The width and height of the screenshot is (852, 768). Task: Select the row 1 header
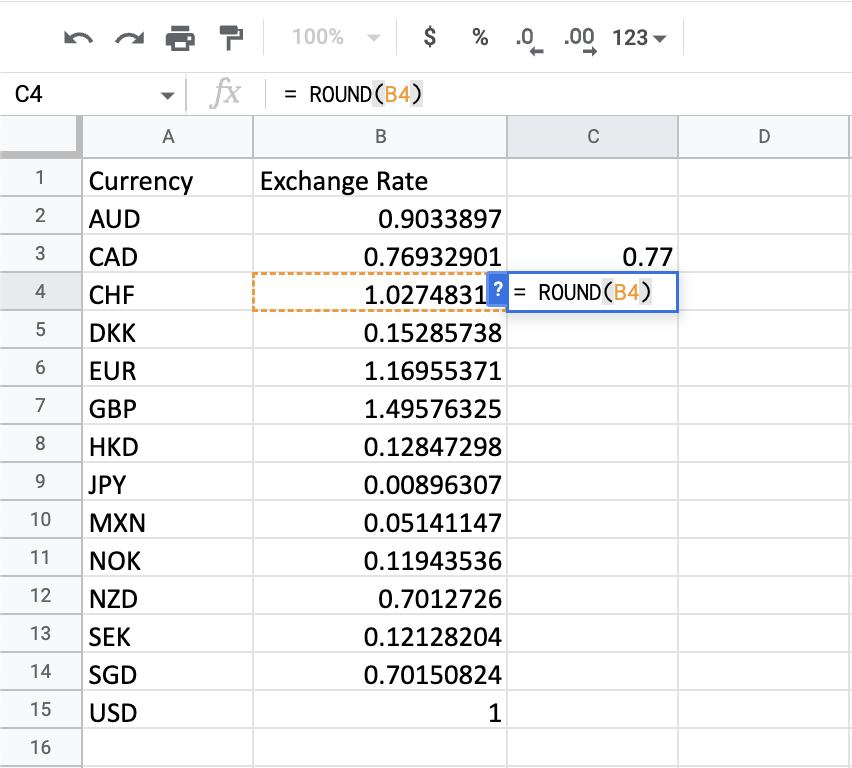(40, 178)
